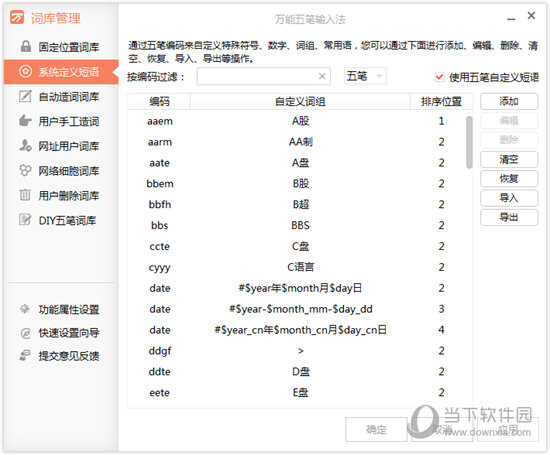Viewport: 550px width, 455px height.
Task: Sort by the 编码 column header
Action: pos(159,101)
